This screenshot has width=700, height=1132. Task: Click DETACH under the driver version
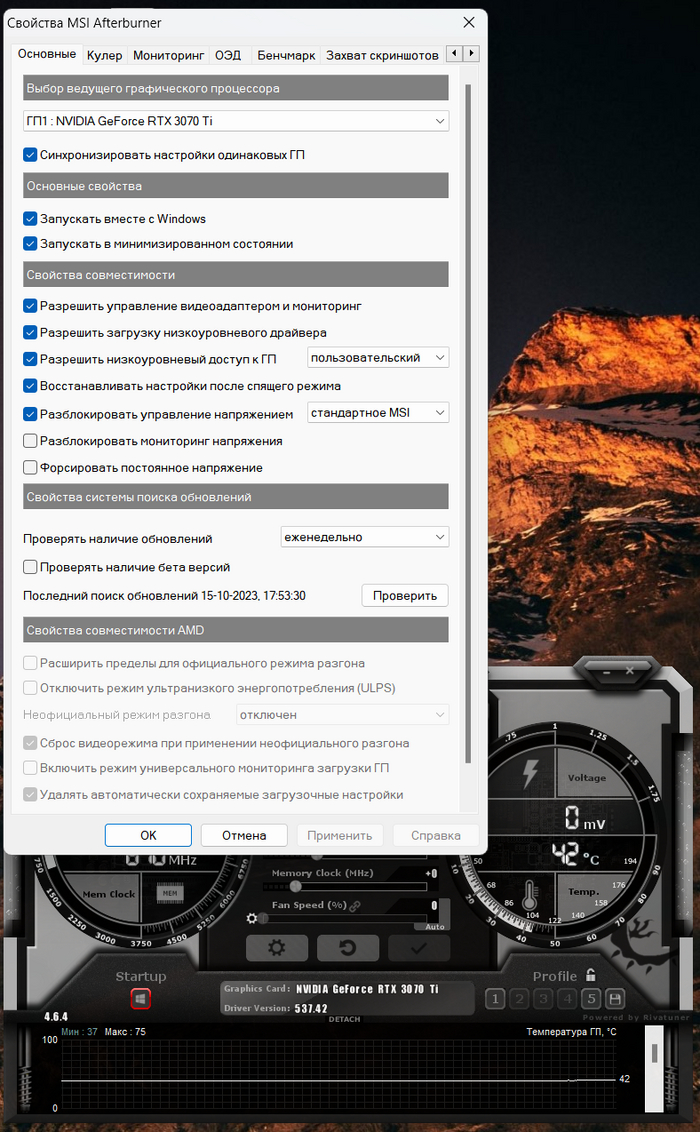tap(344, 1019)
